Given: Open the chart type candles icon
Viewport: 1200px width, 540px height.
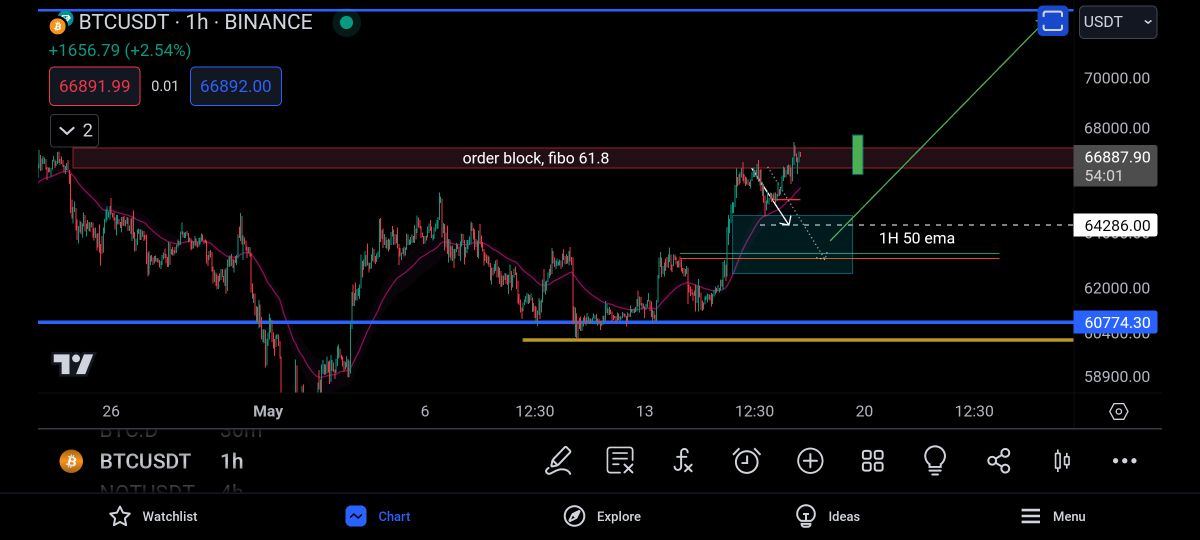Looking at the screenshot, I should [1062, 461].
